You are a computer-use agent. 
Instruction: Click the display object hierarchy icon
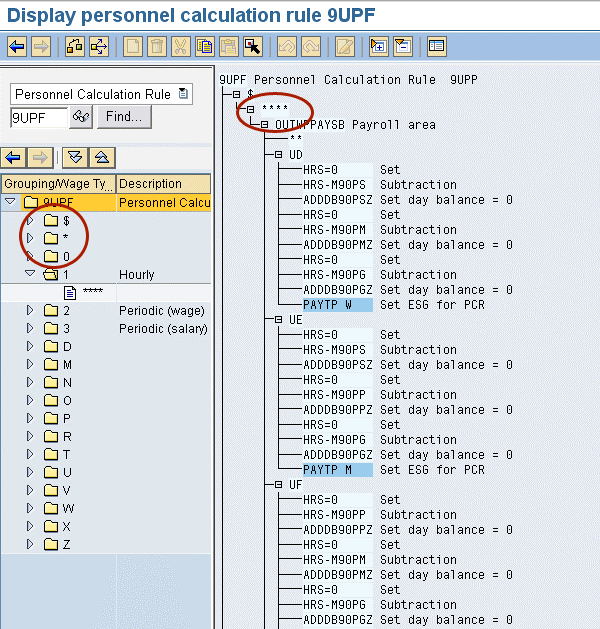point(75,46)
